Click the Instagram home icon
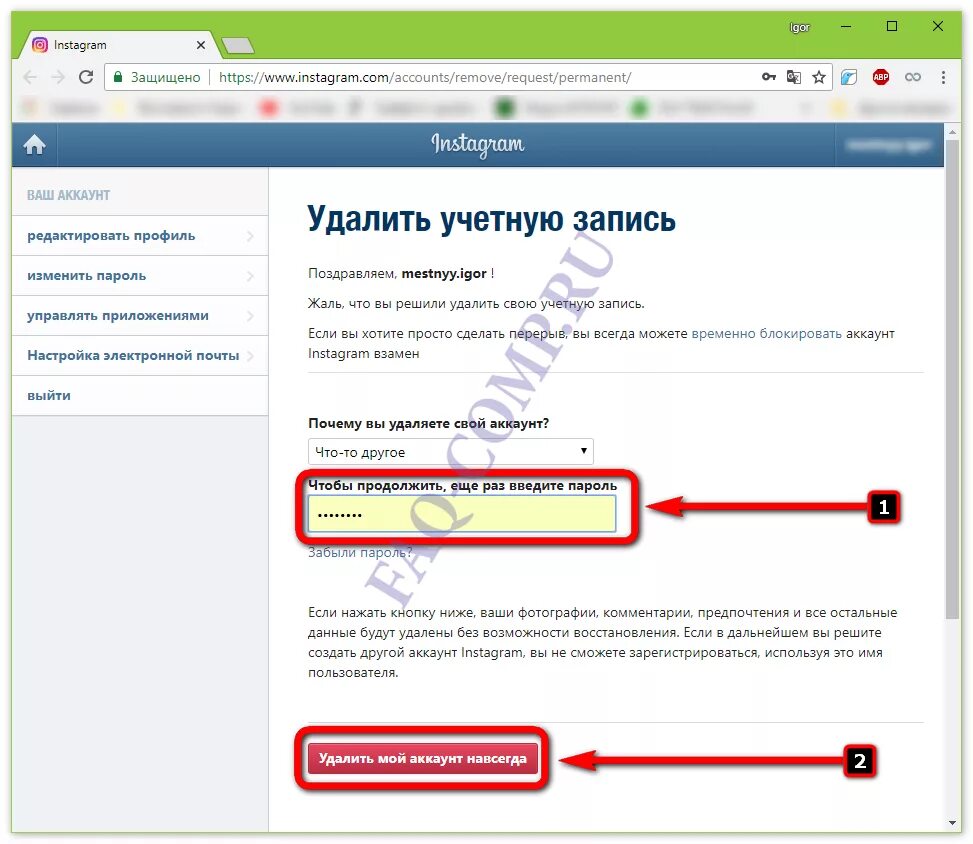Viewport: 973px width, 844px height. point(34,144)
